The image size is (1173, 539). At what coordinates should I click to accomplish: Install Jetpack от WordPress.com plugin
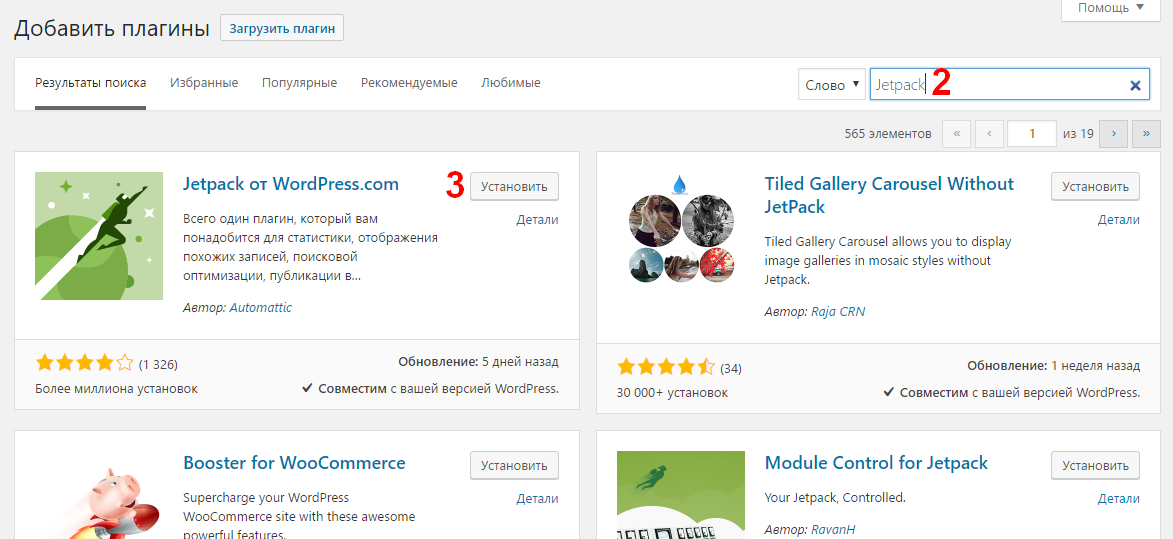tap(514, 186)
